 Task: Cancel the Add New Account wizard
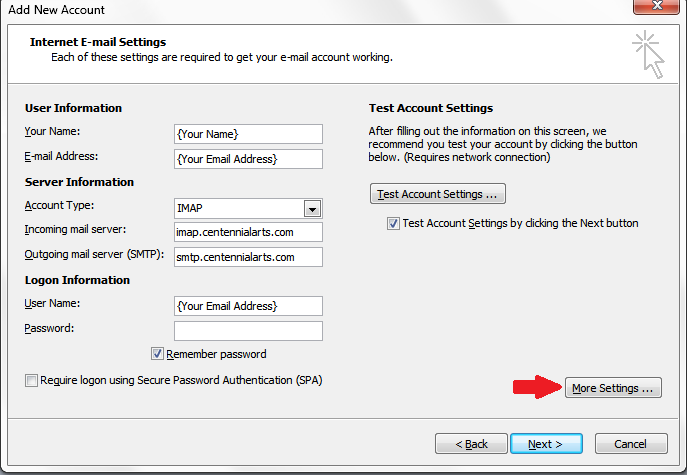pos(631,444)
